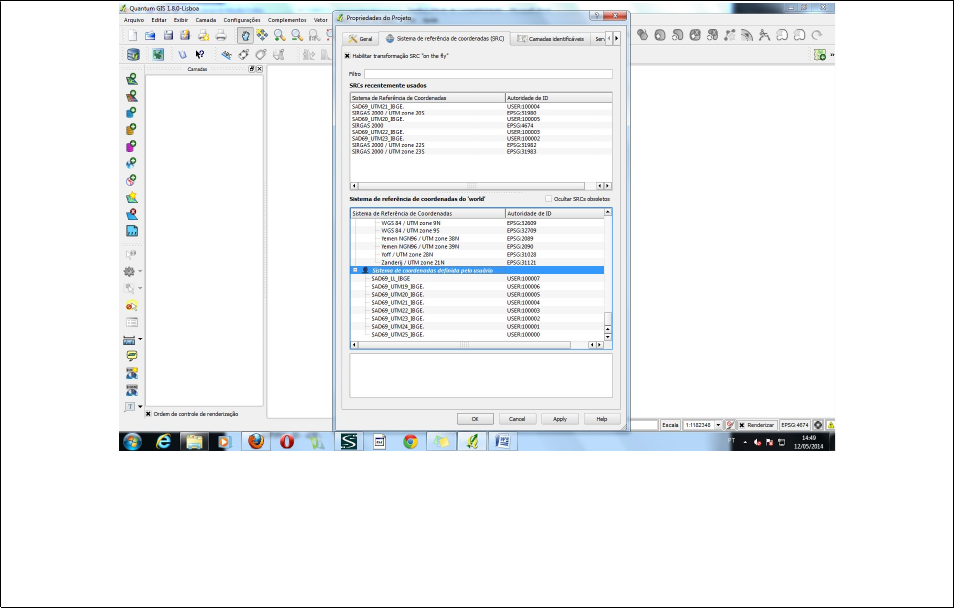
Task: Click the Filtro input field
Action: (x=488, y=74)
